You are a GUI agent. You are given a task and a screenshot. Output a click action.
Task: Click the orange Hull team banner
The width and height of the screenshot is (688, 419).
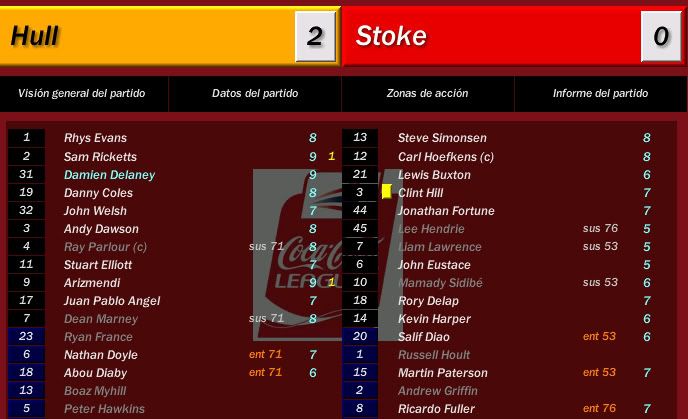(147, 36)
